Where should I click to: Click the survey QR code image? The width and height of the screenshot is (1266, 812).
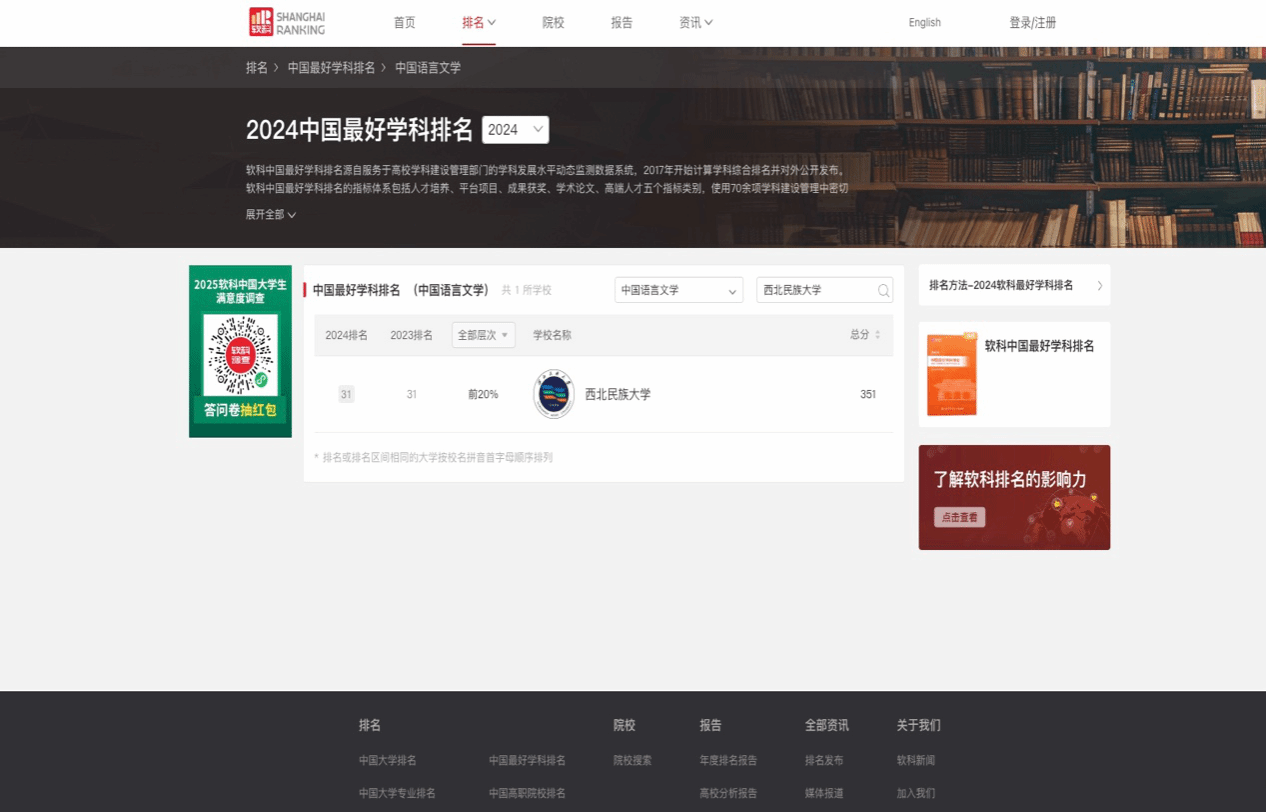click(240, 355)
